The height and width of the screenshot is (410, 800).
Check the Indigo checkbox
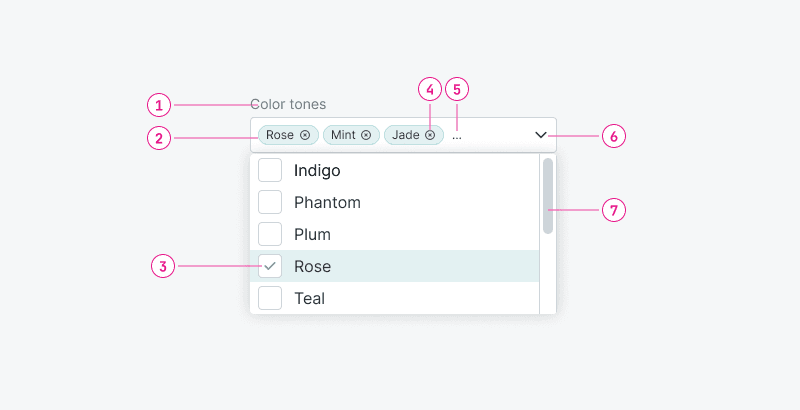click(270, 170)
